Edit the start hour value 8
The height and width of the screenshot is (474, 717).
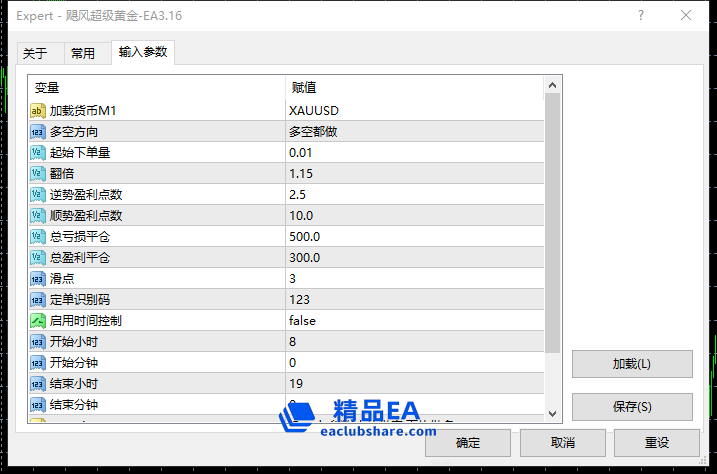click(415, 342)
